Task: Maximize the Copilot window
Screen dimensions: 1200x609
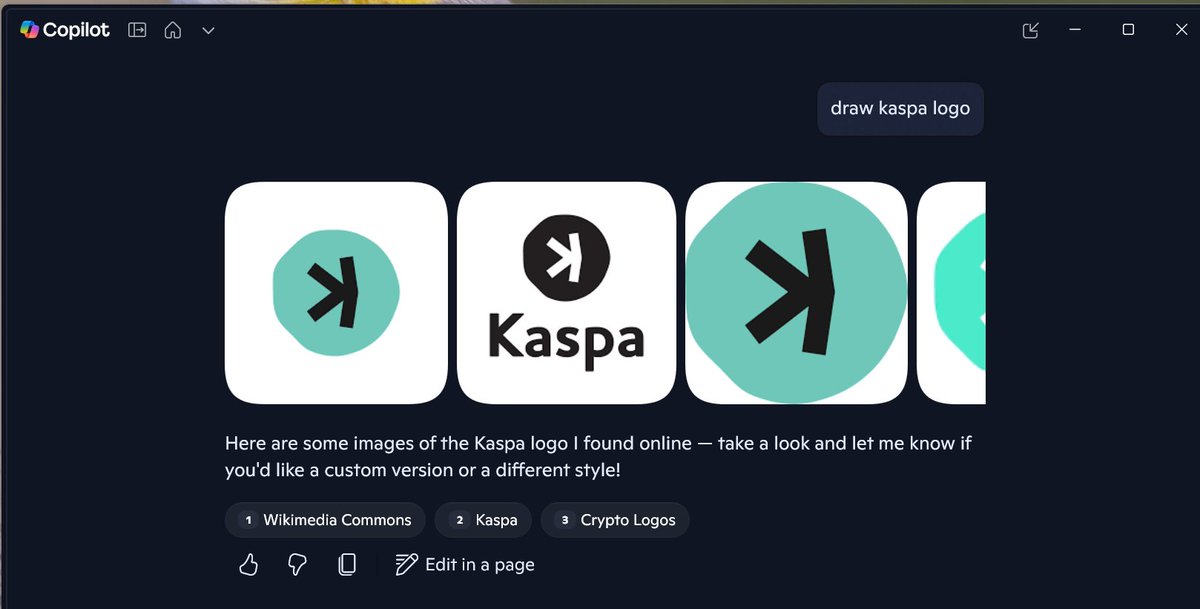Action: (1128, 30)
